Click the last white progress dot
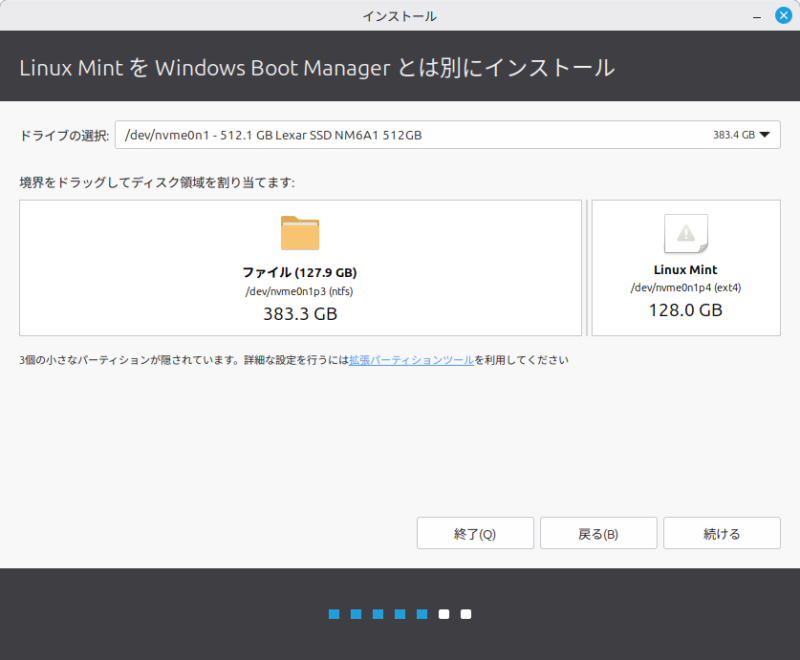Viewport: 800px width, 660px height. coord(466,614)
